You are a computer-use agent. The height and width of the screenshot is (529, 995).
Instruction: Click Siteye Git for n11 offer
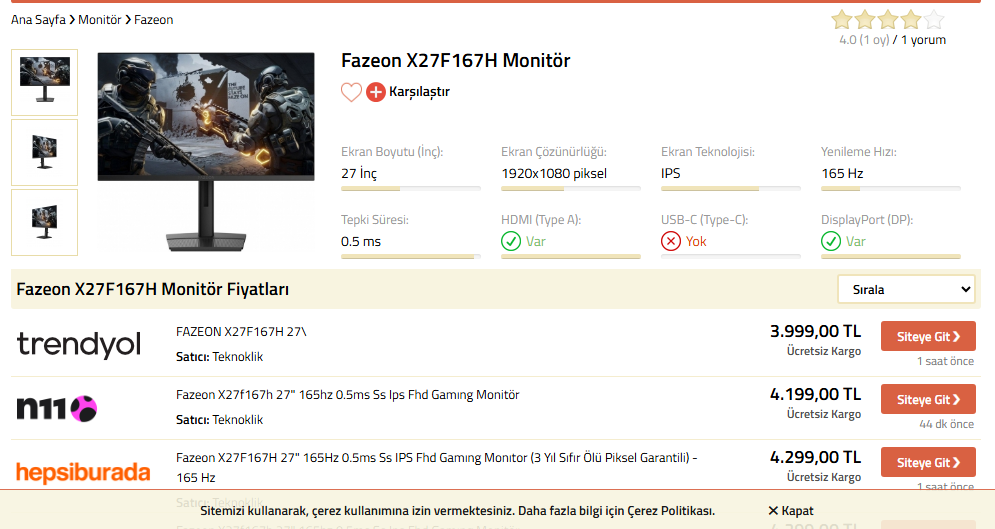(928, 400)
